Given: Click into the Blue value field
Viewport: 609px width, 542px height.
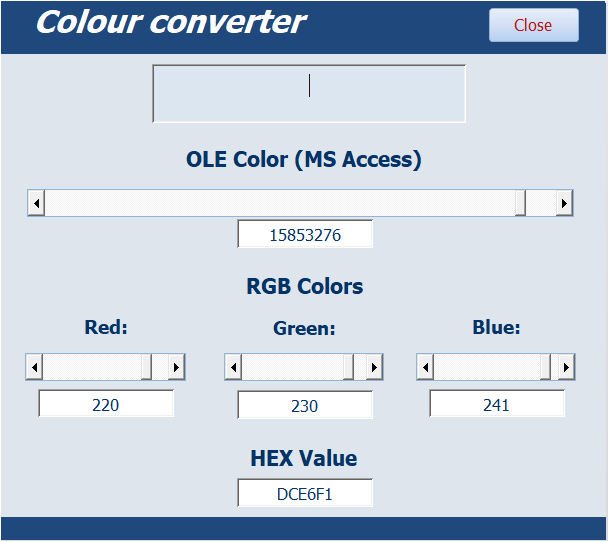Looking at the screenshot, I should tap(497, 404).
